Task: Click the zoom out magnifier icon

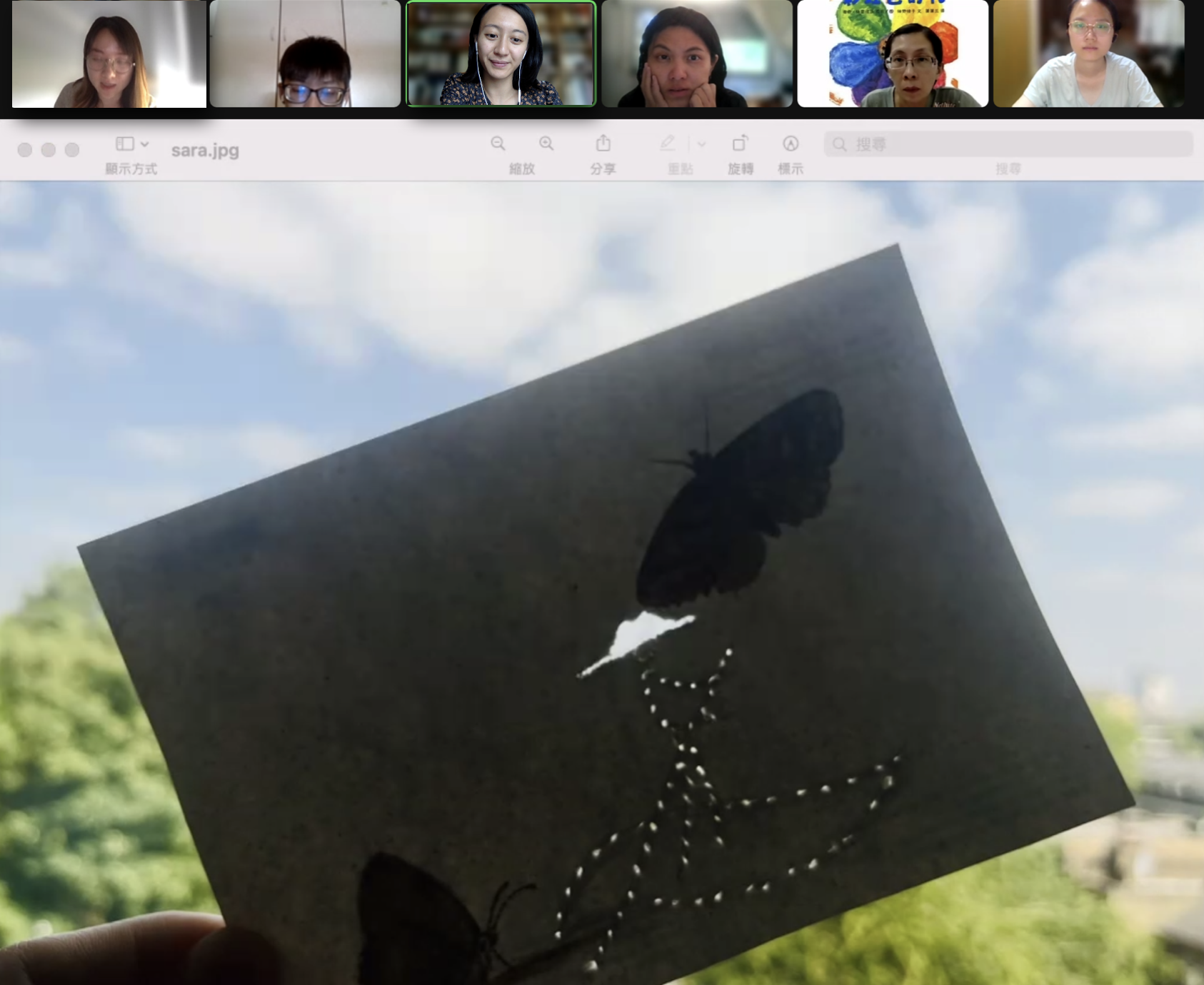Action: (x=498, y=143)
